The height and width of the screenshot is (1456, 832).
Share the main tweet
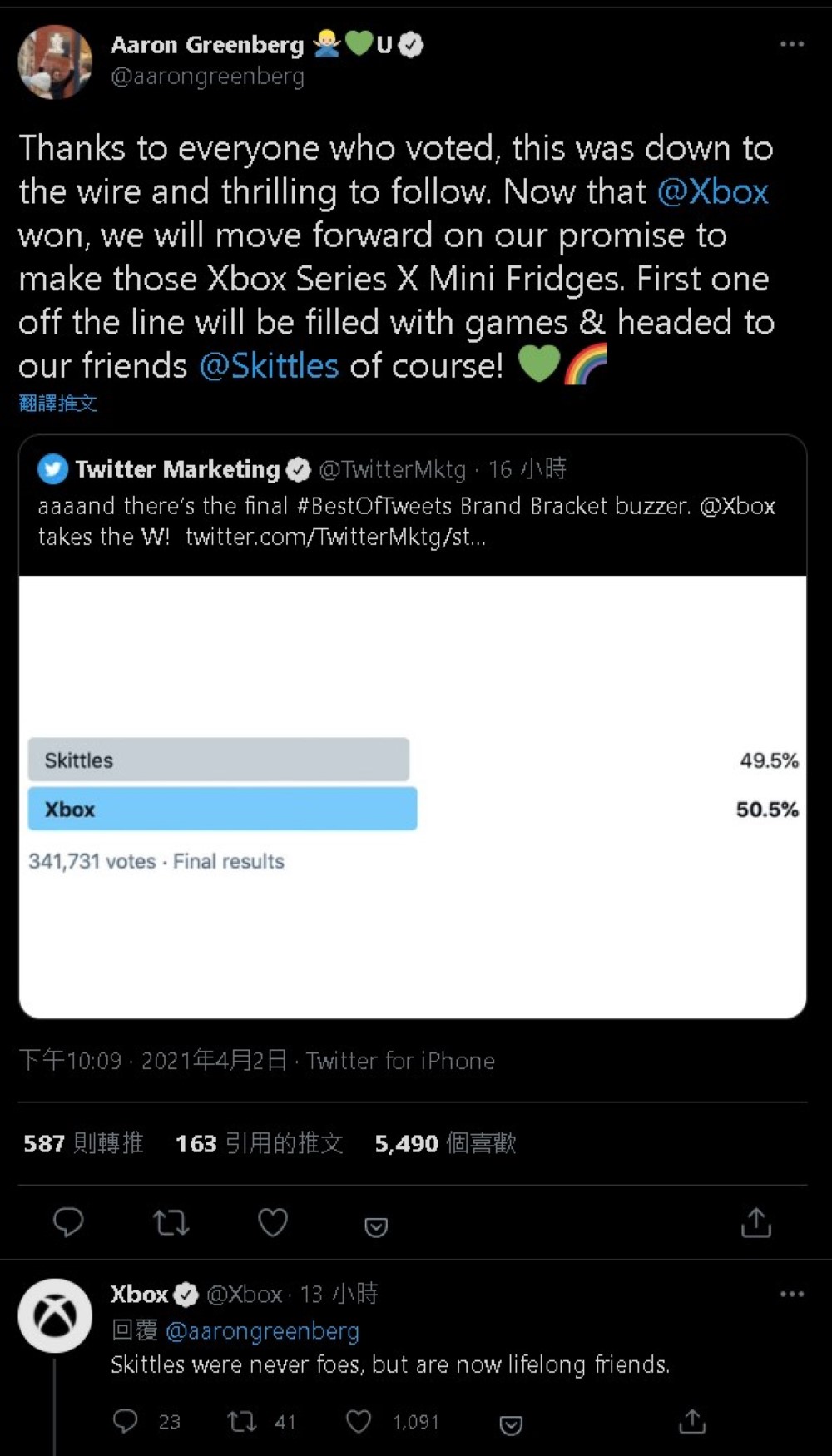tap(755, 1222)
